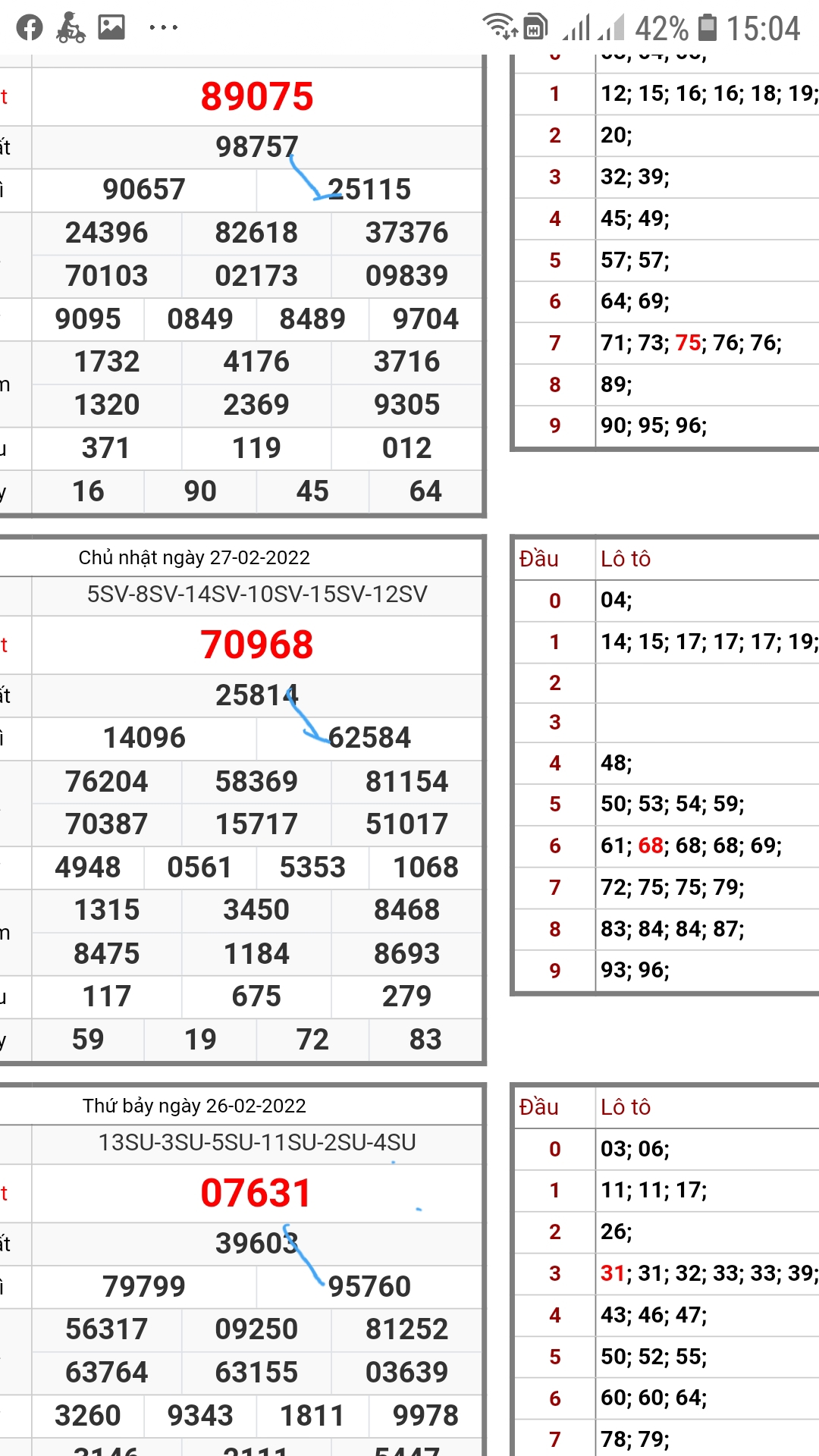Tap loto row "60; 60; 64;"

(654, 1398)
